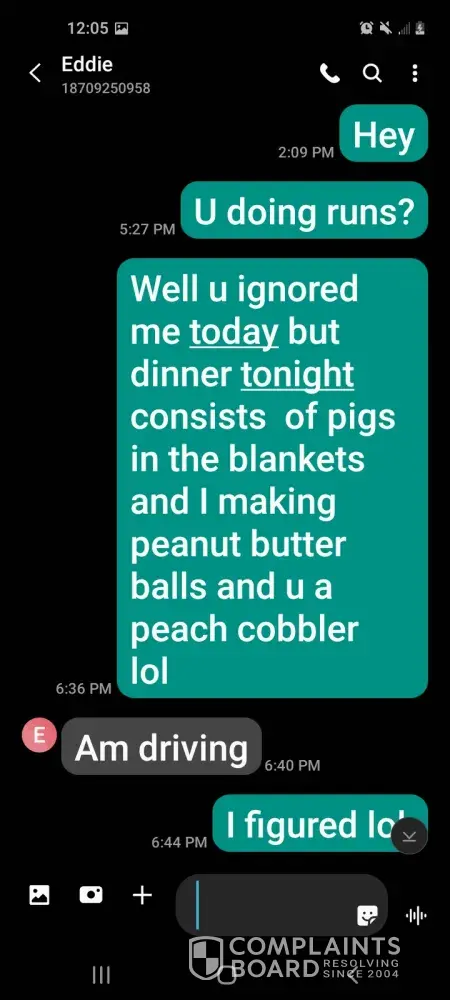The height and width of the screenshot is (1000, 450).
Task: Open contact details via Eddie name
Action: click(87, 64)
